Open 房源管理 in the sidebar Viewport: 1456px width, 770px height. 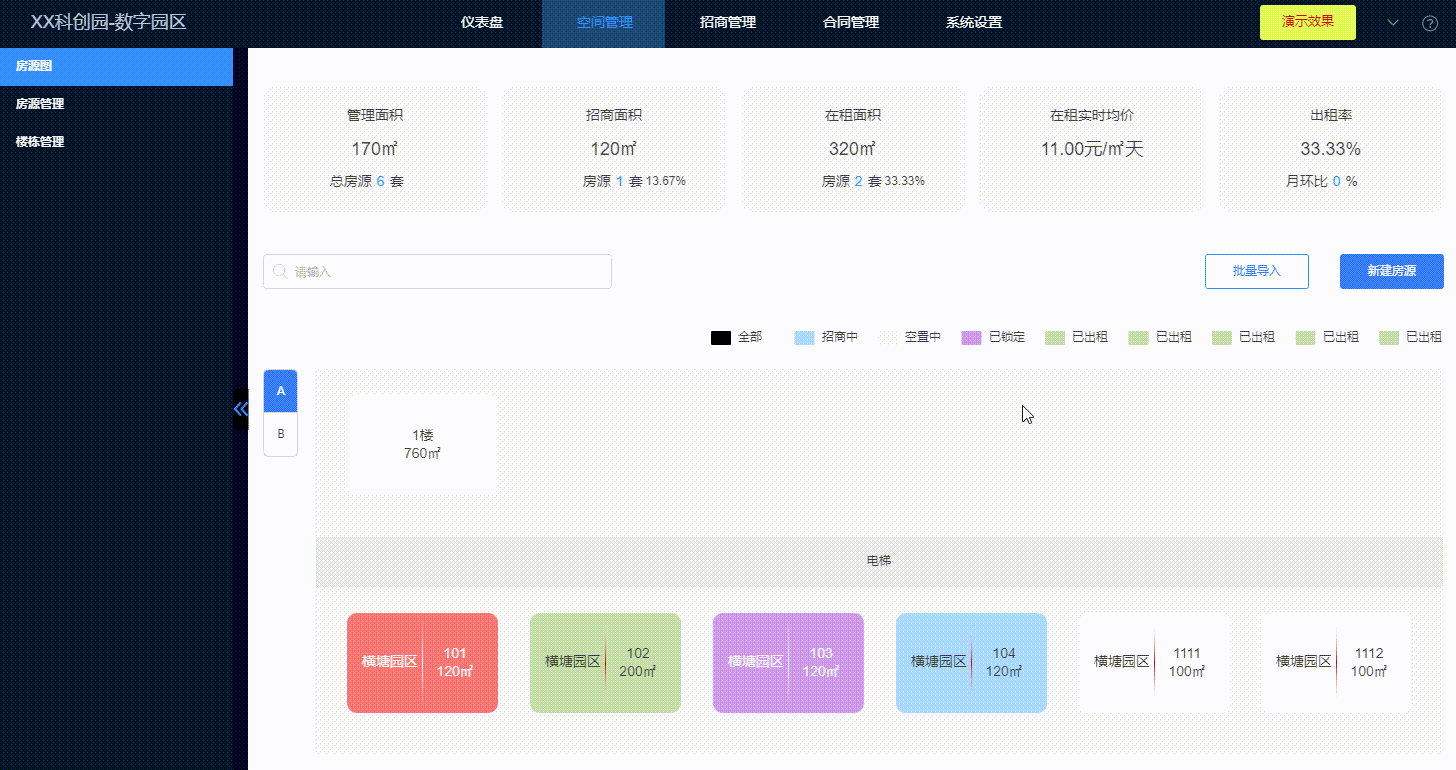point(116,104)
